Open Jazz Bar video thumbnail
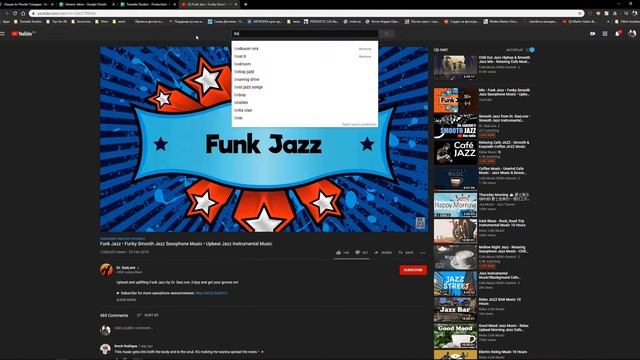This screenshot has height=360, width=640. point(455,309)
